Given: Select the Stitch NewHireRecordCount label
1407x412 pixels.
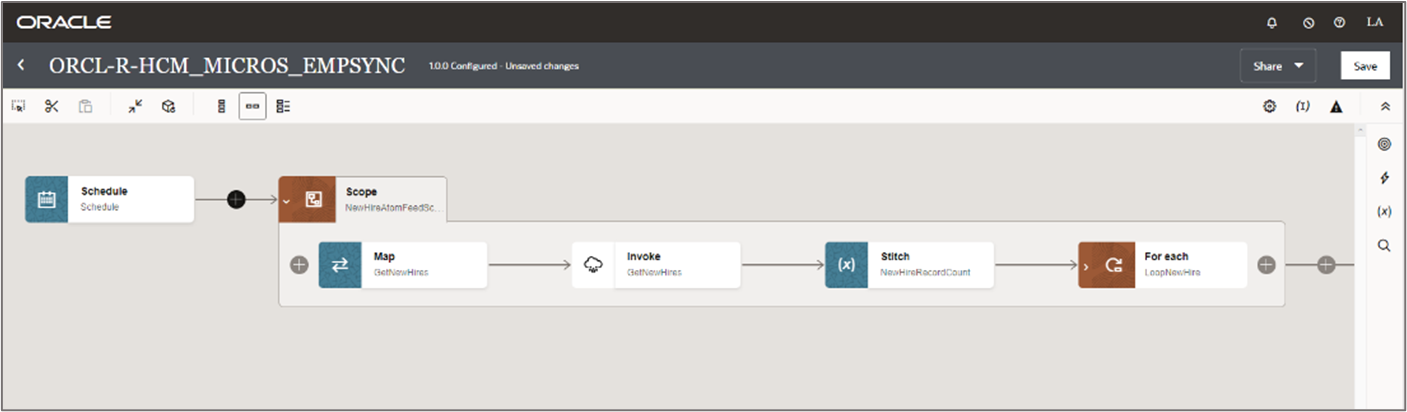Looking at the screenshot, I should pyautogui.click(x=925, y=272).
